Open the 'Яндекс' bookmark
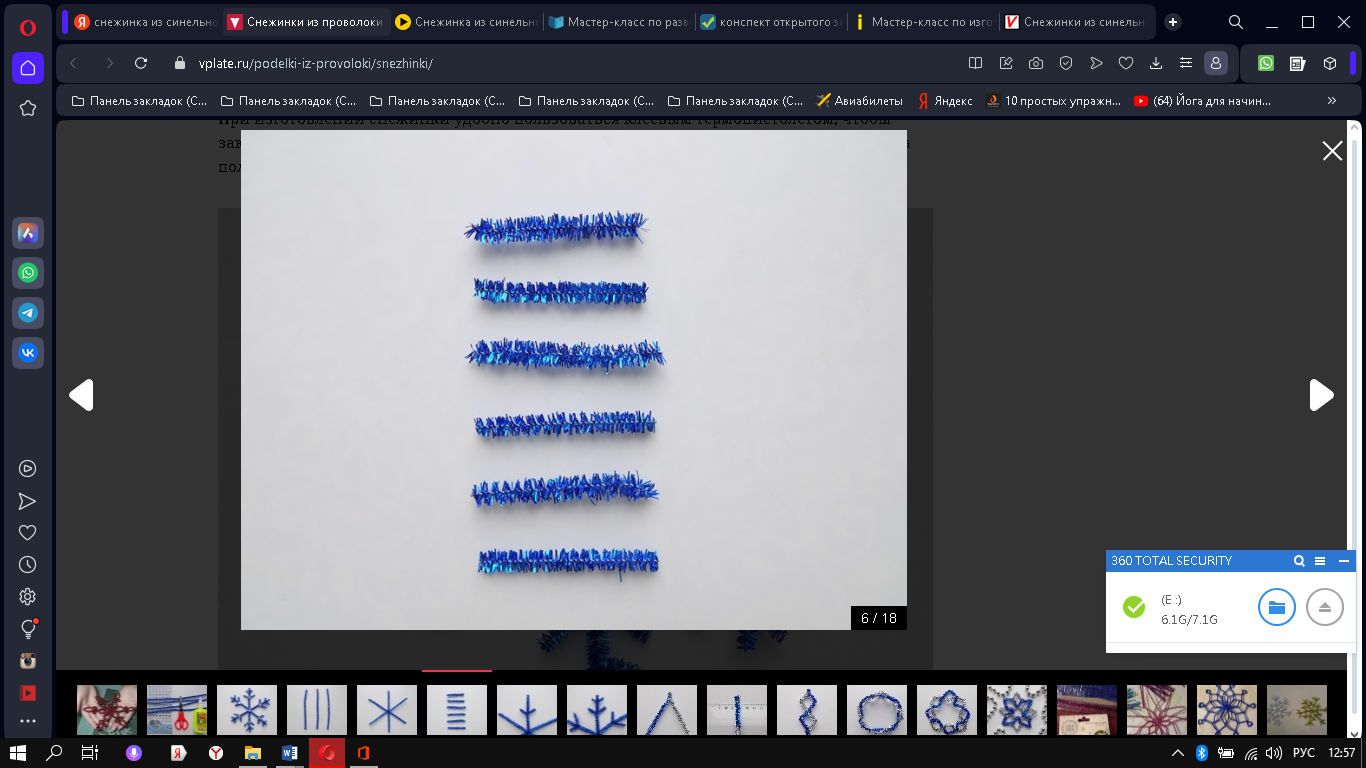This screenshot has width=1366, height=768. [x=945, y=101]
